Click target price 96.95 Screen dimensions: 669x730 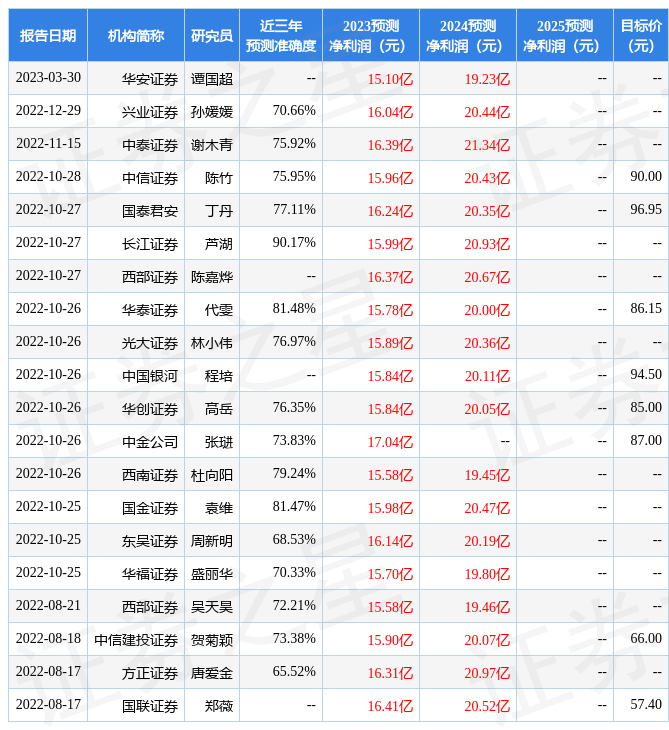[x=646, y=210]
